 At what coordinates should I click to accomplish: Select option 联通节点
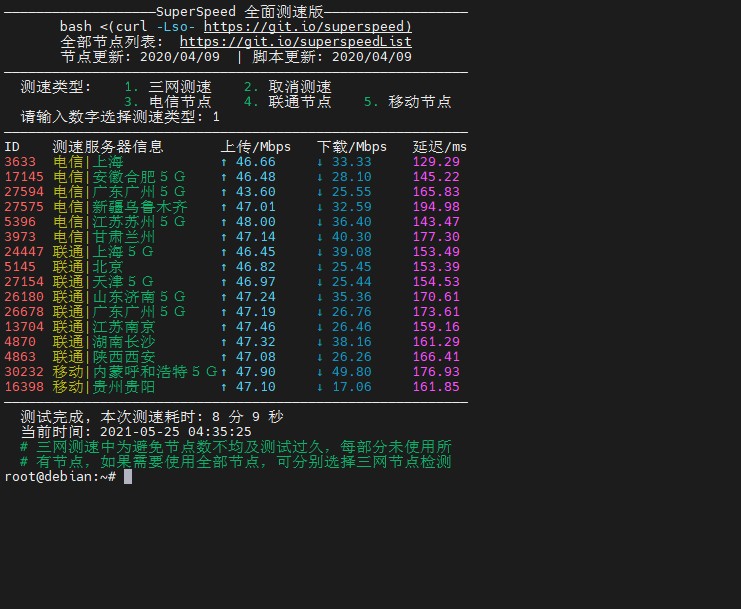[x=300, y=102]
